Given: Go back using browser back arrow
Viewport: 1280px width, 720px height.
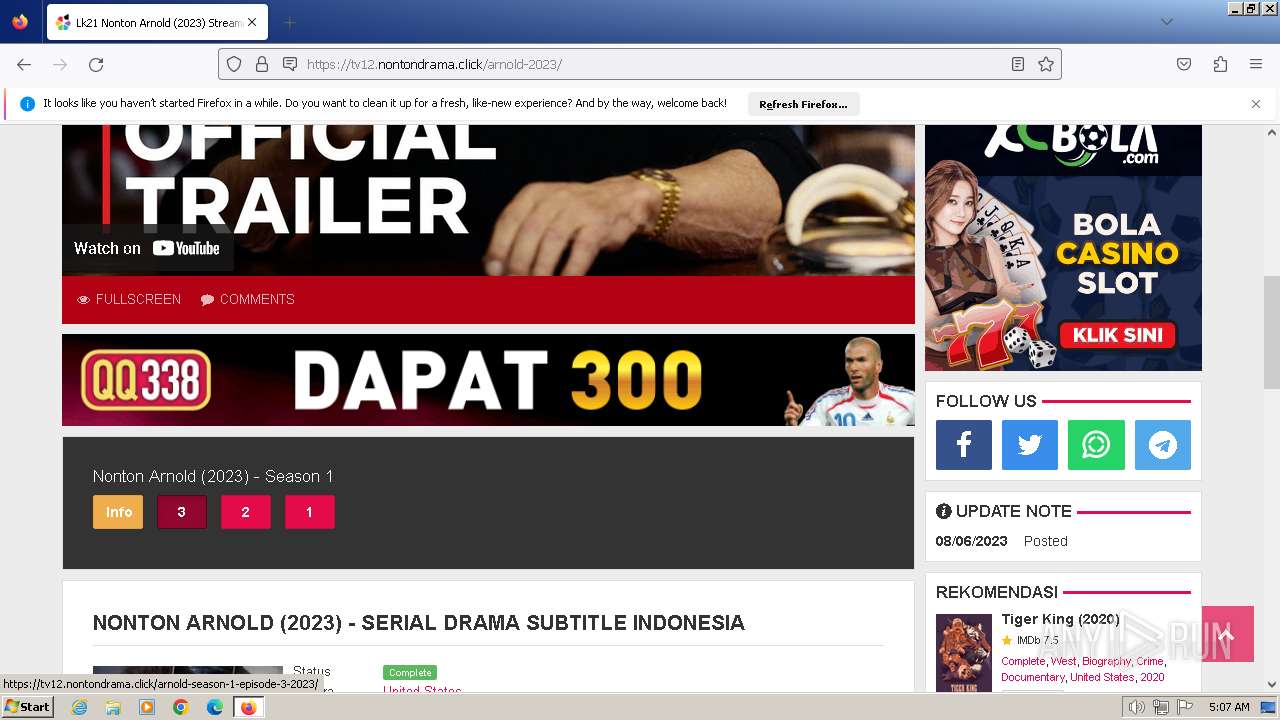Looking at the screenshot, I should coord(24,64).
